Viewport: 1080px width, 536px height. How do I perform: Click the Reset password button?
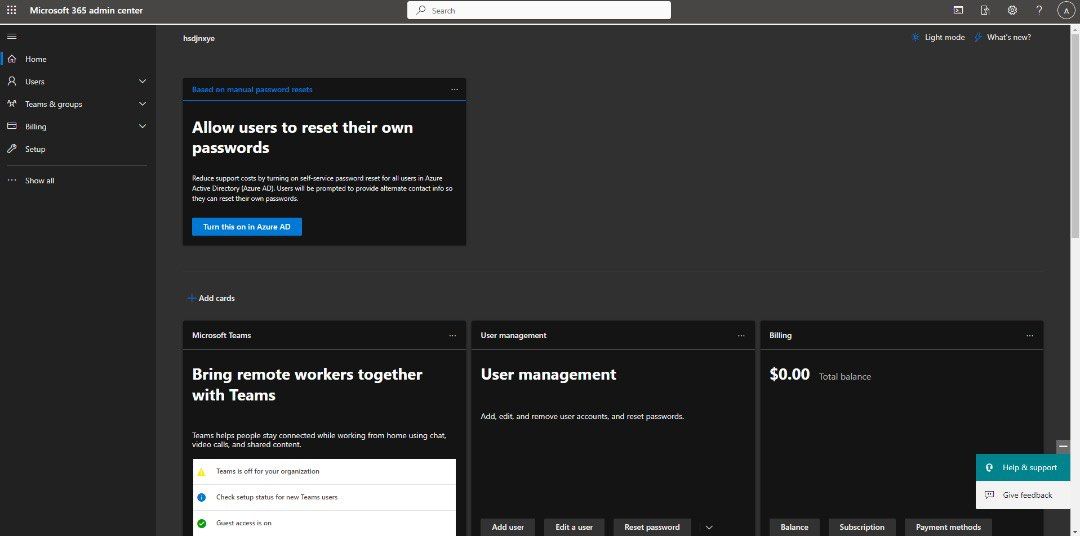click(652, 527)
